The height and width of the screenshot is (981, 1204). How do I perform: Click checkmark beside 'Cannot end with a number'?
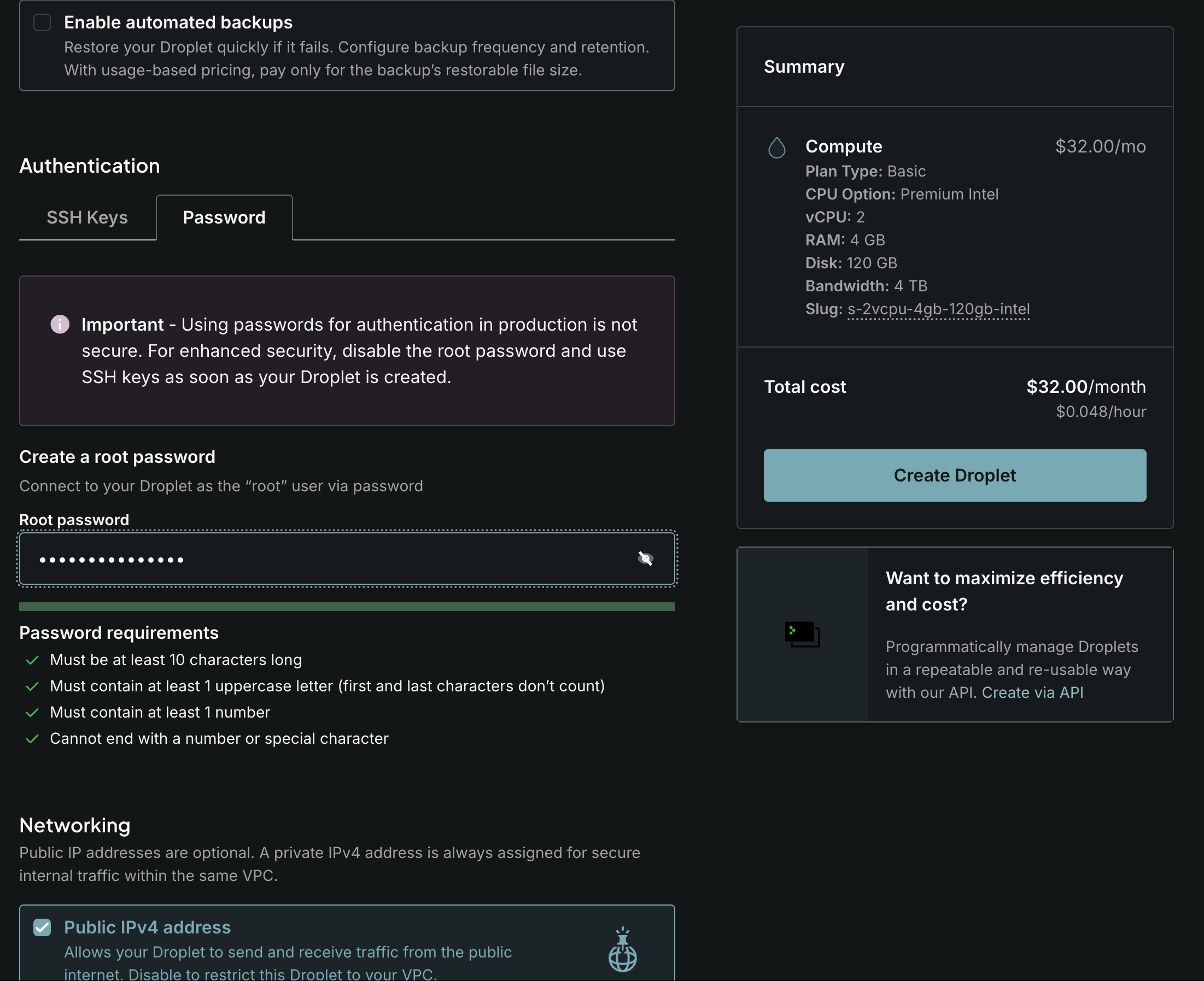click(32, 738)
